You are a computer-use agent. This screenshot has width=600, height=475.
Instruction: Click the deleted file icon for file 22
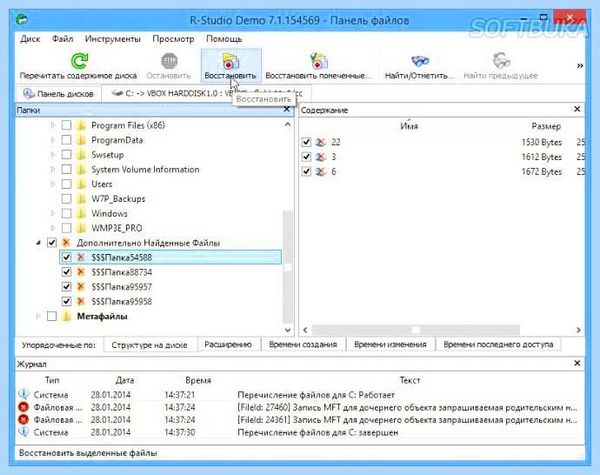point(321,142)
